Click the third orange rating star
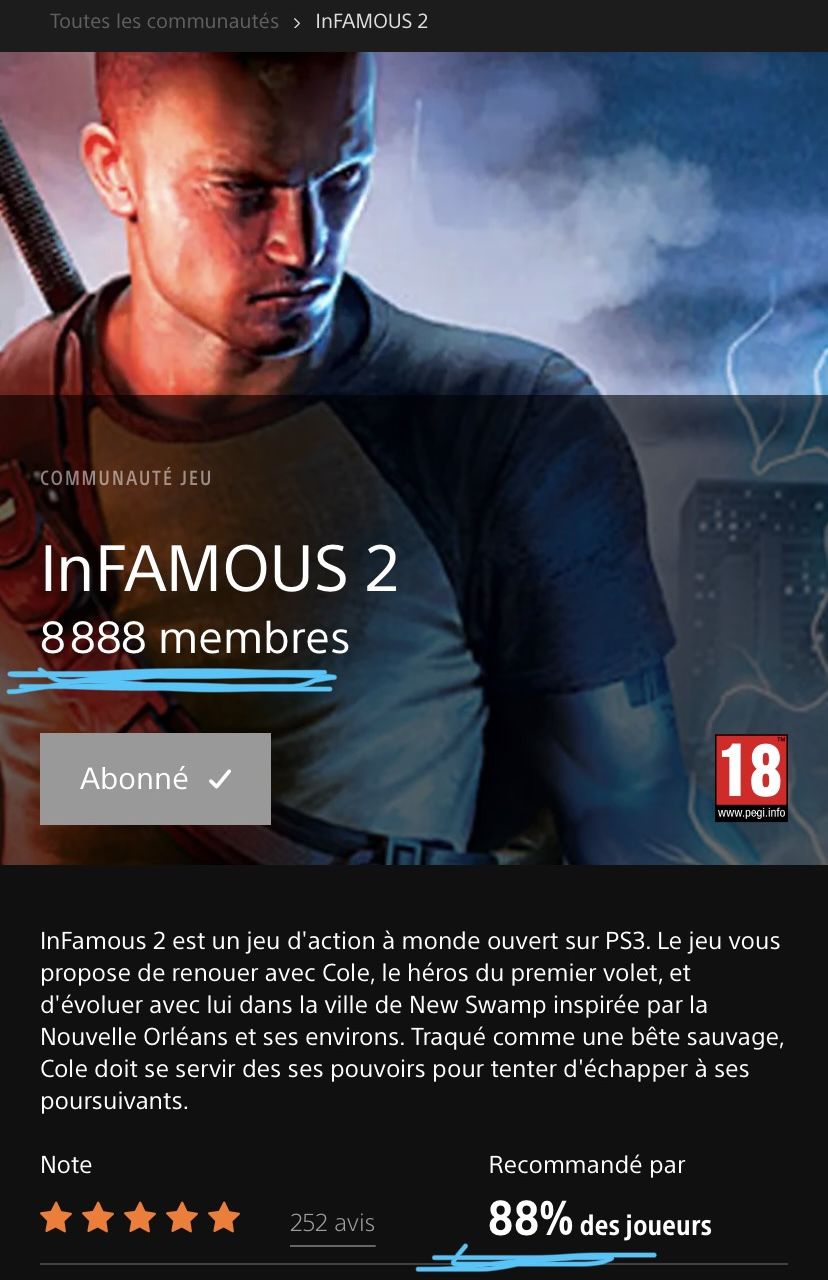828x1280 pixels. tap(140, 1218)
